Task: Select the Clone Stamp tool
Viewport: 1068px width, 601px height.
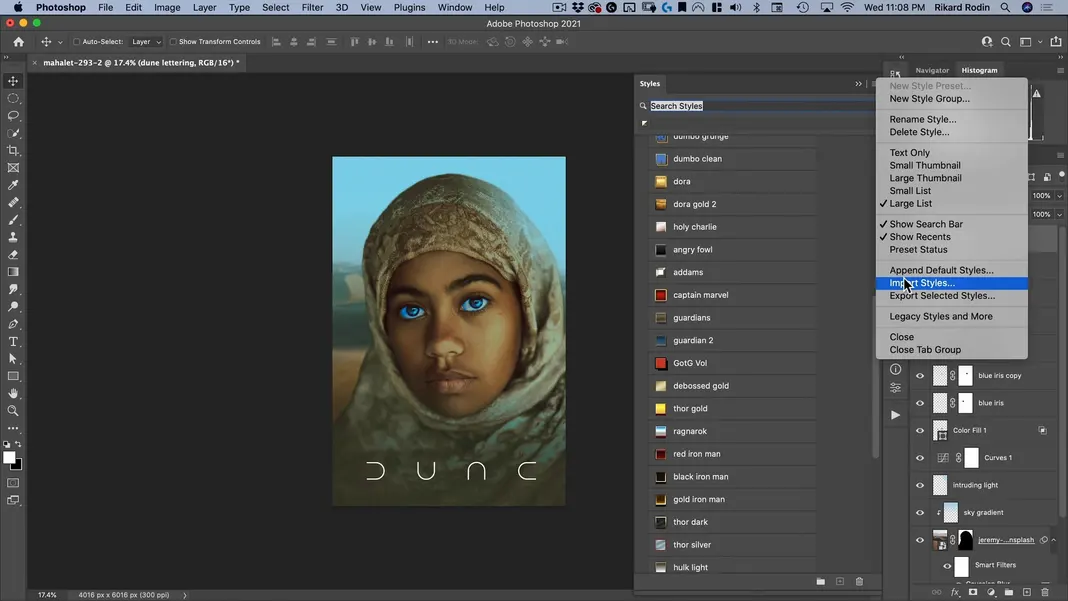Action: [13, 237]
